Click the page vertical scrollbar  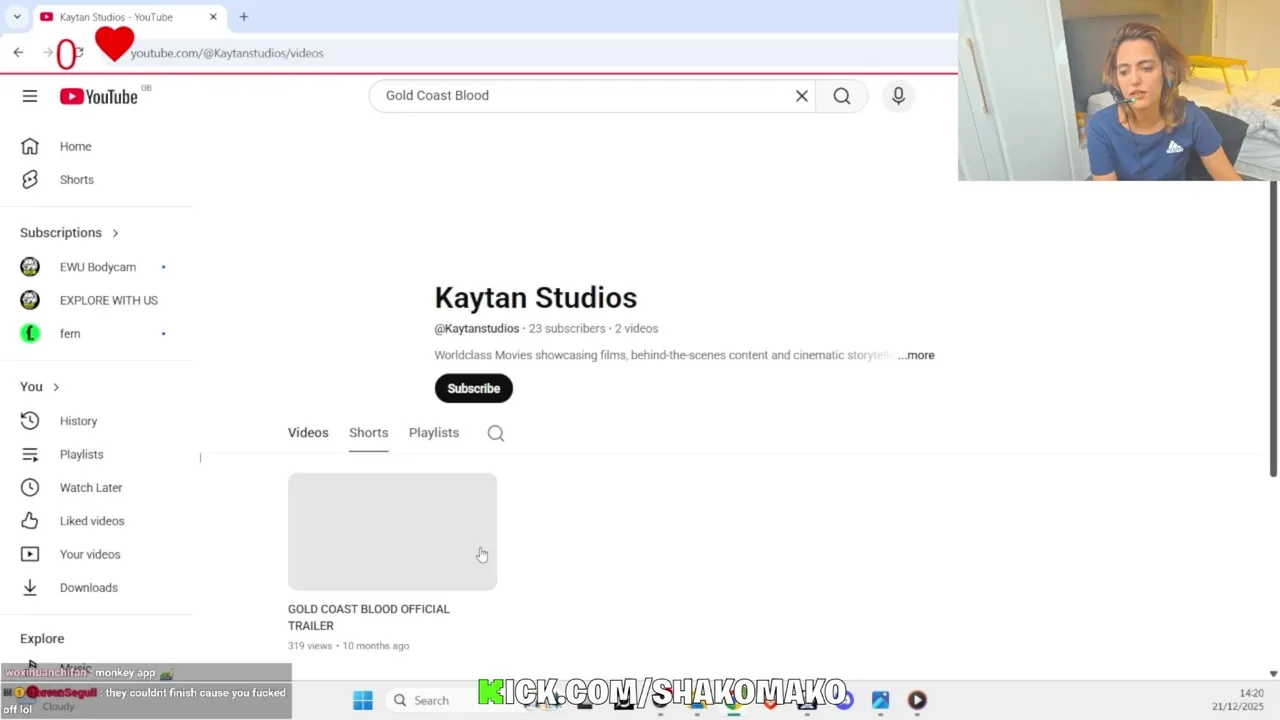click(1273, 330)
